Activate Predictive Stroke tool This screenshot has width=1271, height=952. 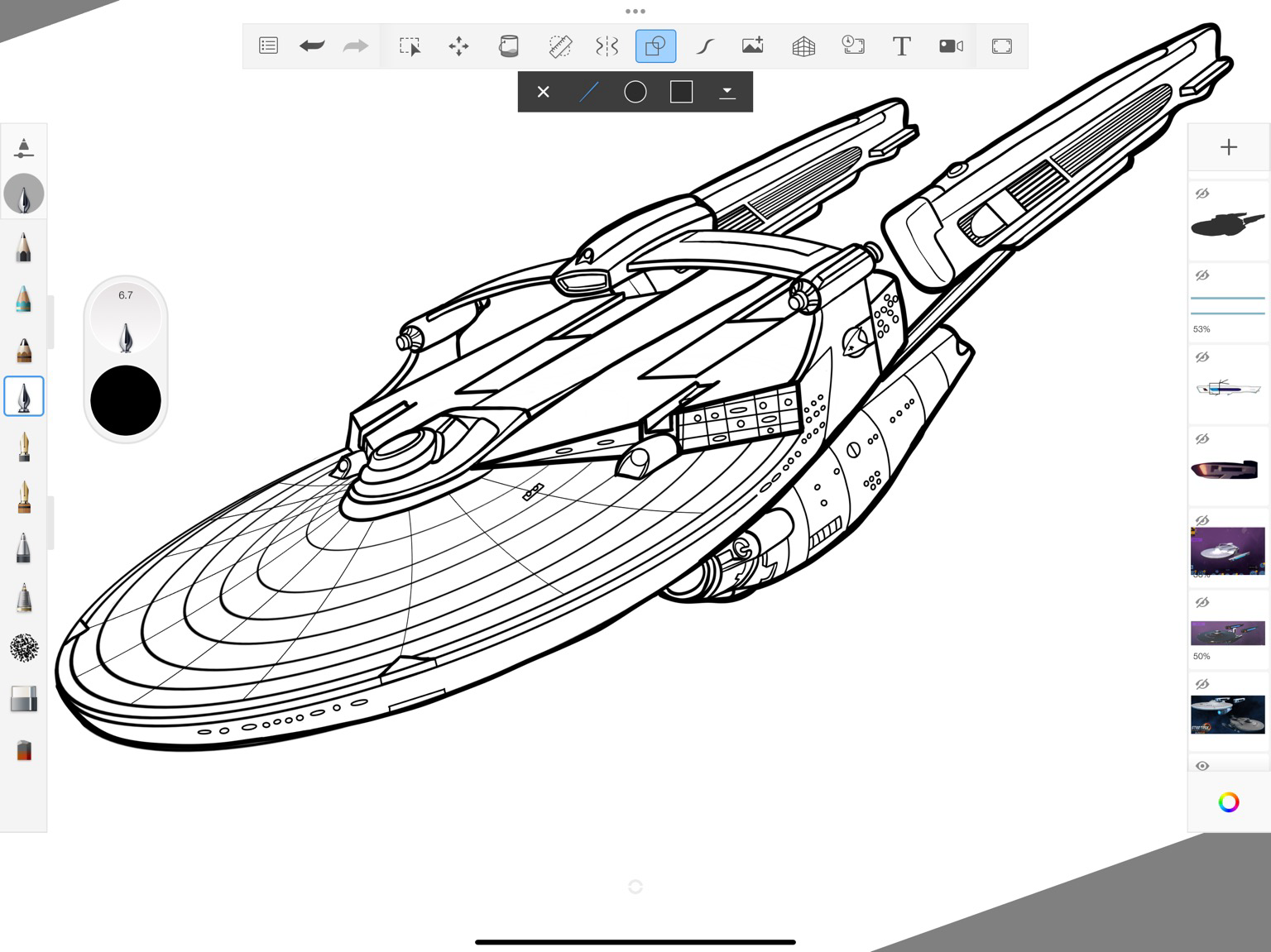705,45
